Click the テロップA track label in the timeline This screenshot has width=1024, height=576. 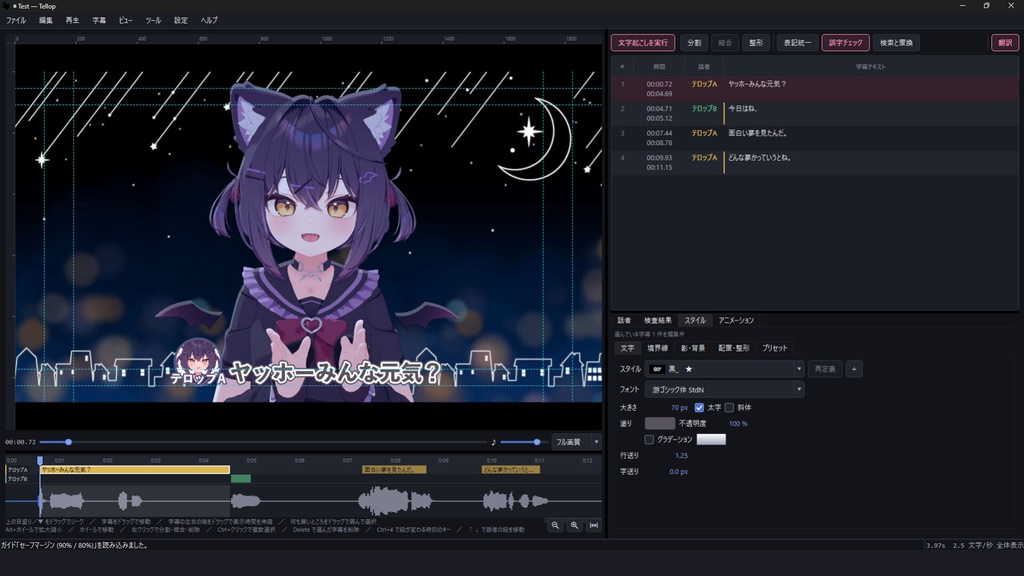pos(18,470)
